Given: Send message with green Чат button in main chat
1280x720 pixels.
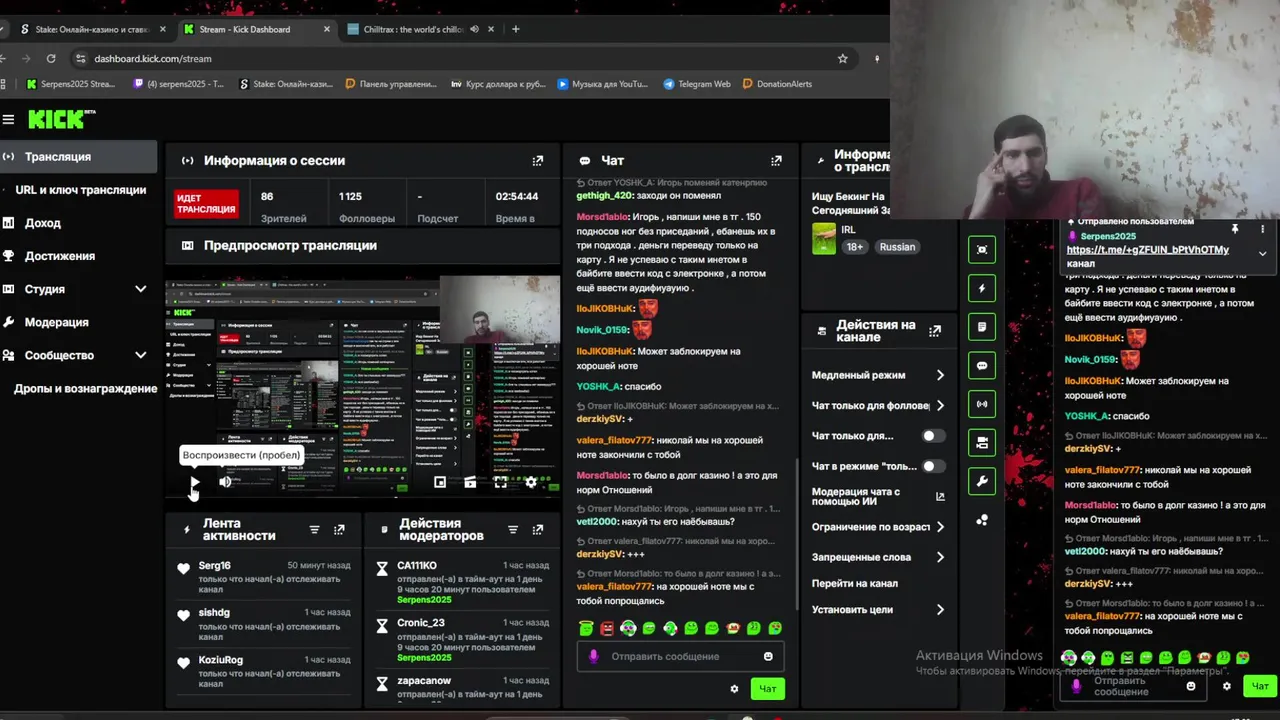Looking at the screenshot, I should click(x=767, y=689).
